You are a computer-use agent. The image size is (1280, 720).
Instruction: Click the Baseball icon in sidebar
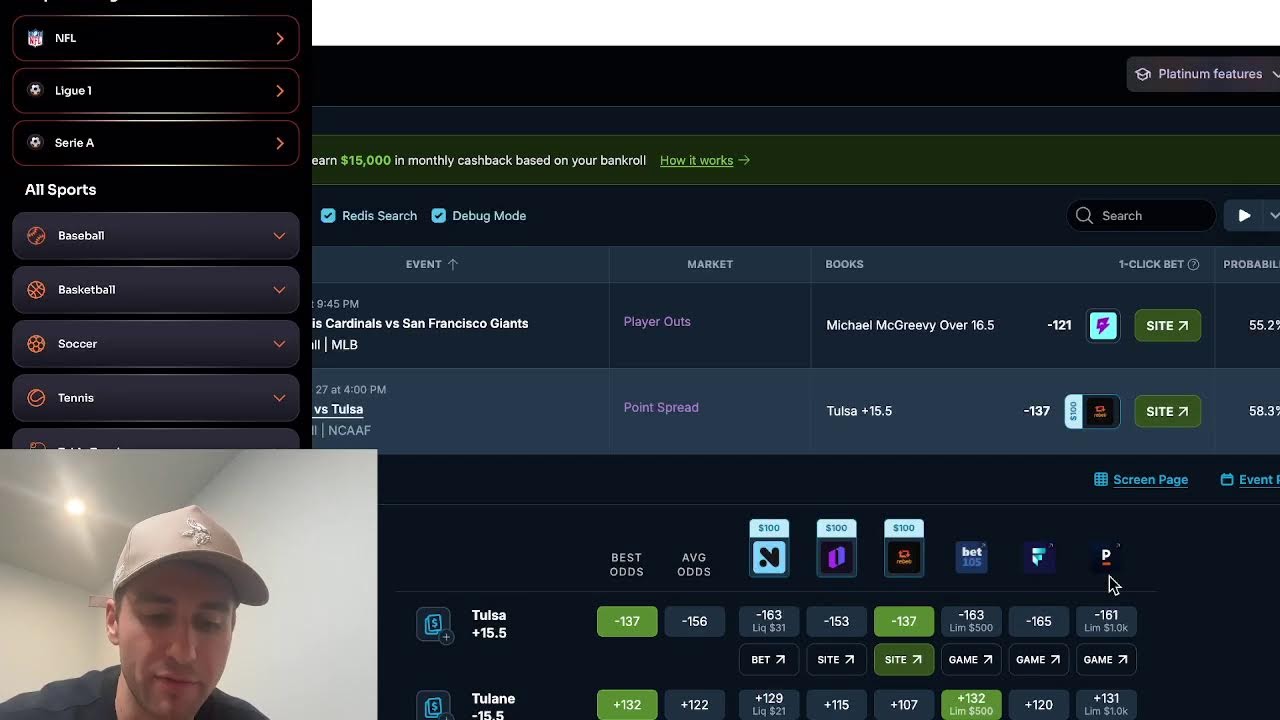pyautogui.click(x=36, y=236)
